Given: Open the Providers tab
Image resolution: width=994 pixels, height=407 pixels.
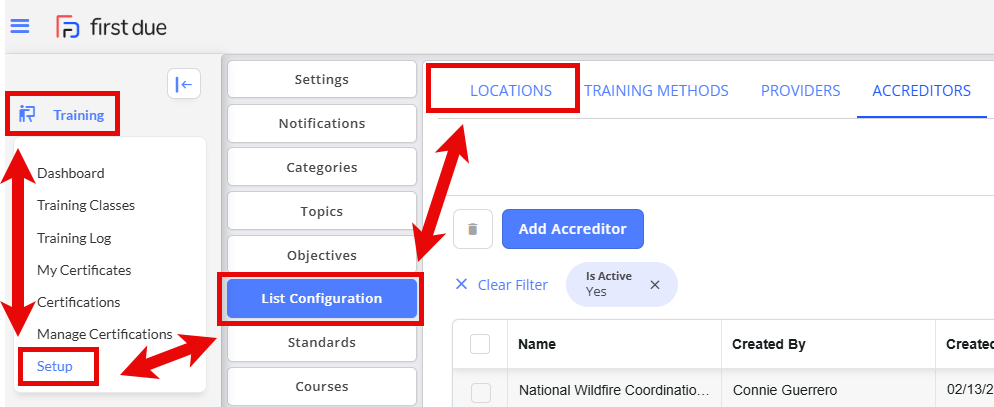Looking at the screenshot, I should [x=801, y=91].
